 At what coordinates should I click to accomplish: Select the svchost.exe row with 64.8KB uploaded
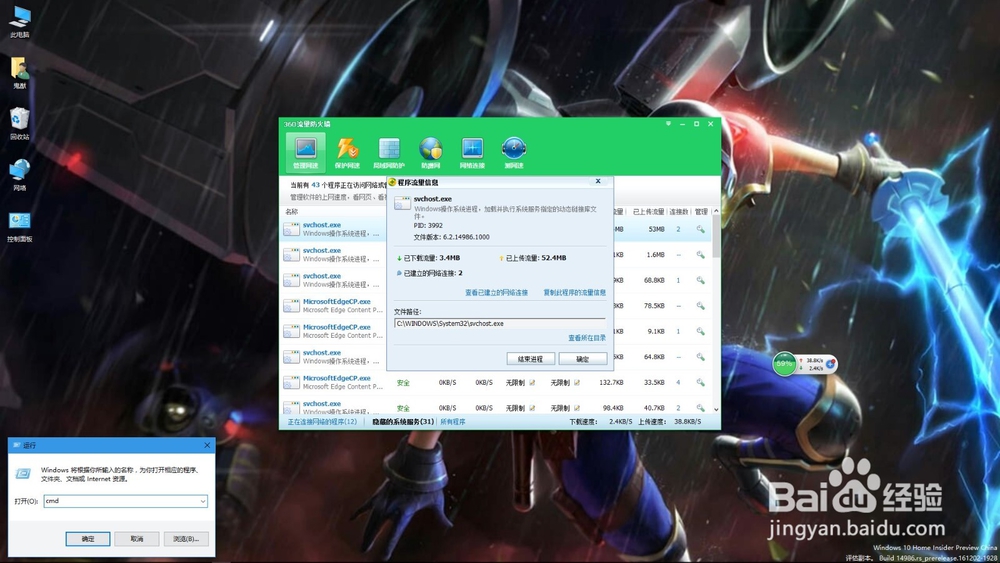point(495,356)
